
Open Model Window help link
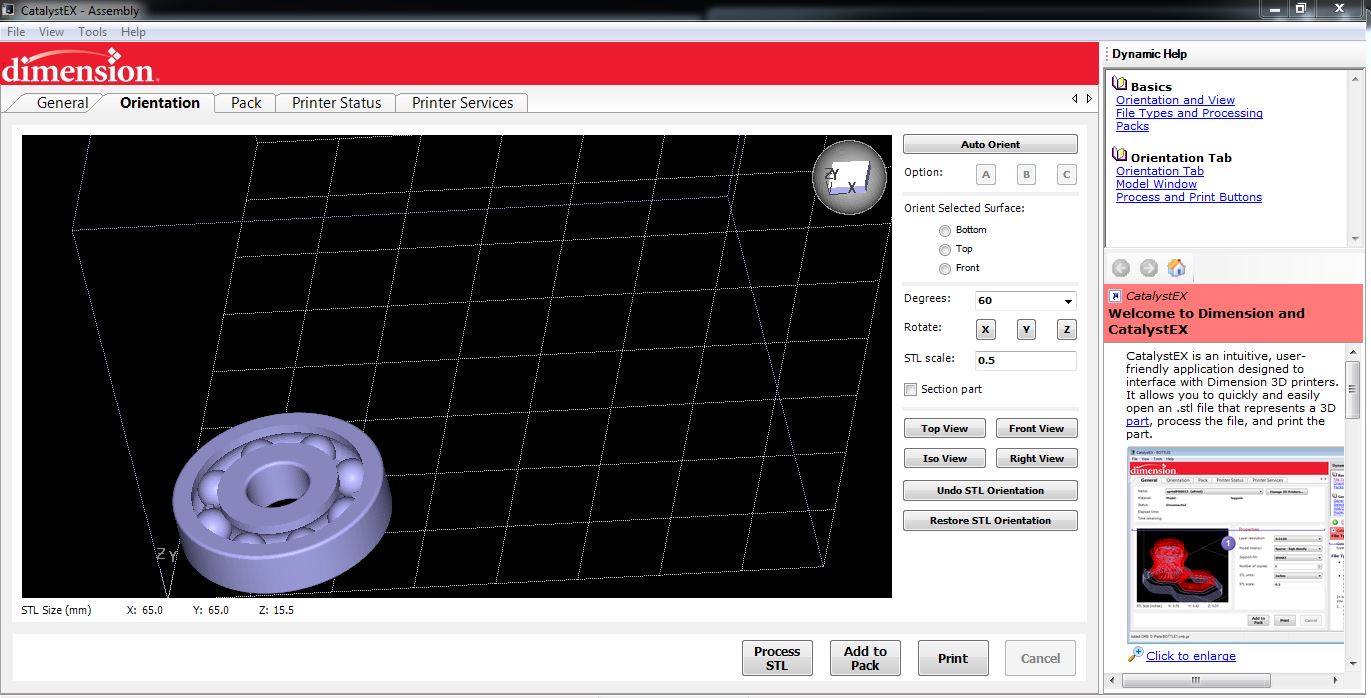click(1156, 184)
